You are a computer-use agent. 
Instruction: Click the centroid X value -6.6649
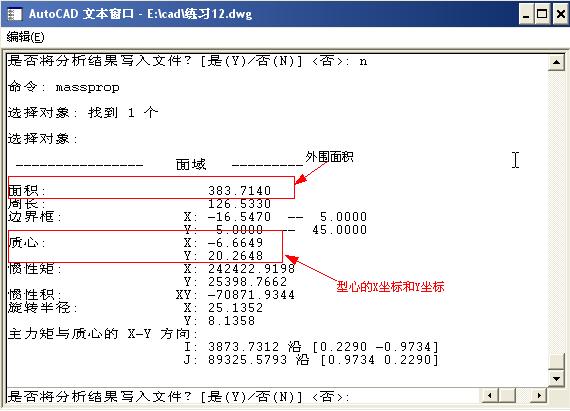(x=236, y=243)
